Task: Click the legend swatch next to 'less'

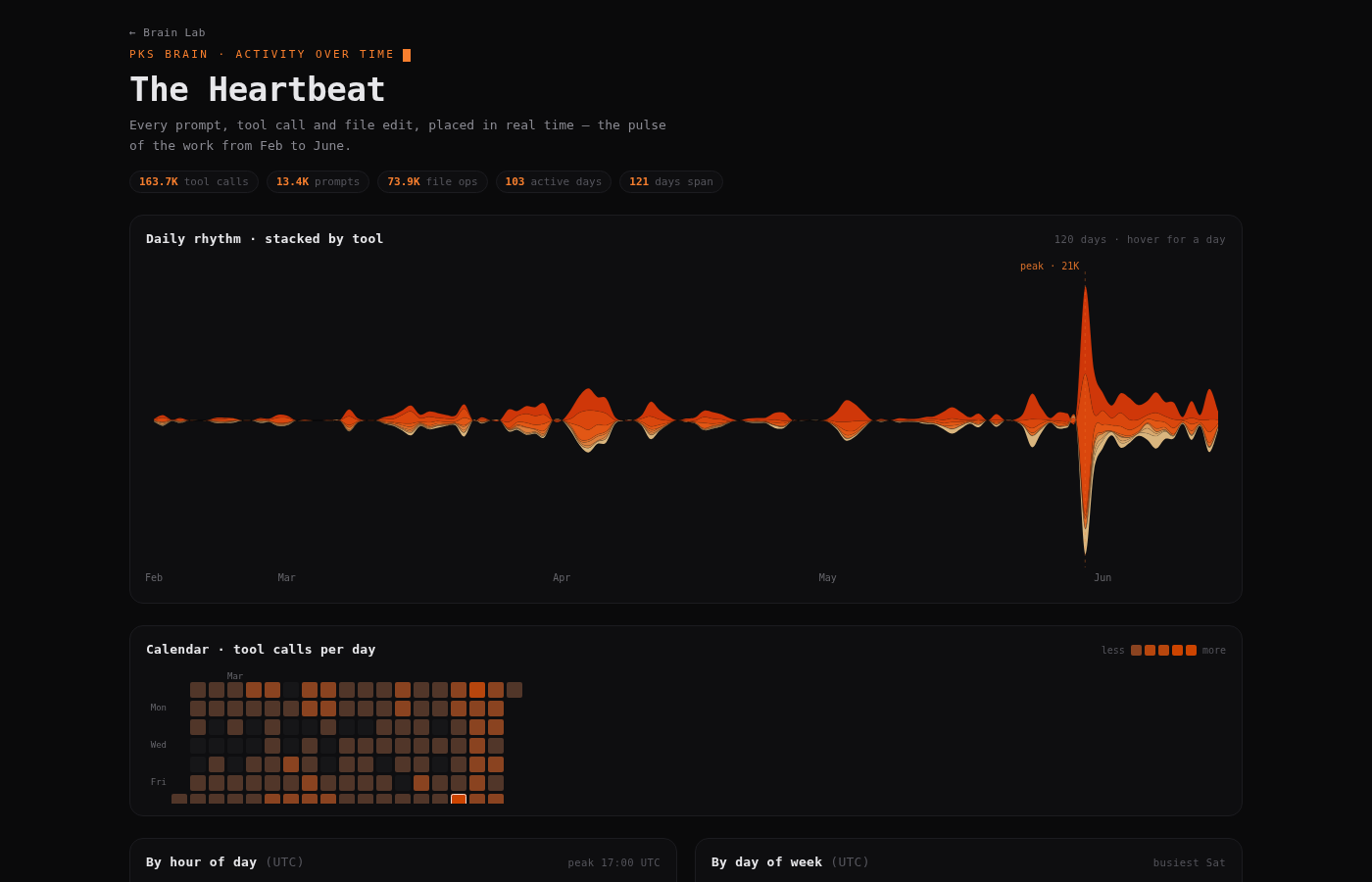Action: point(1136,650)
